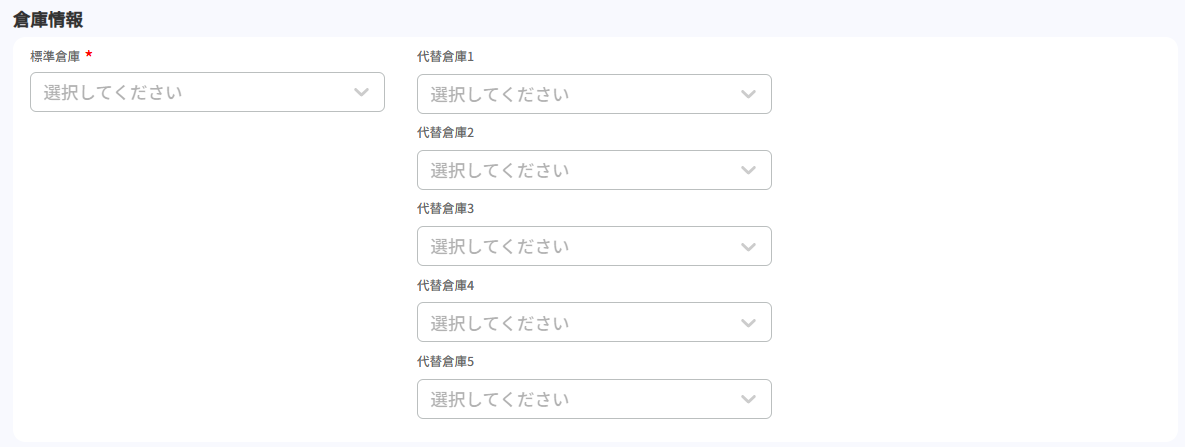
Task: Select the 代替倉庫2 label
Action: click(445, 132)
